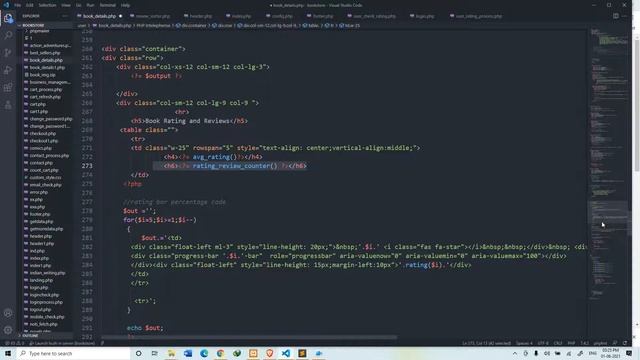The image size is (640, 360).
Task: Open File Explorer from the taskbar
Action: point(171,353)
